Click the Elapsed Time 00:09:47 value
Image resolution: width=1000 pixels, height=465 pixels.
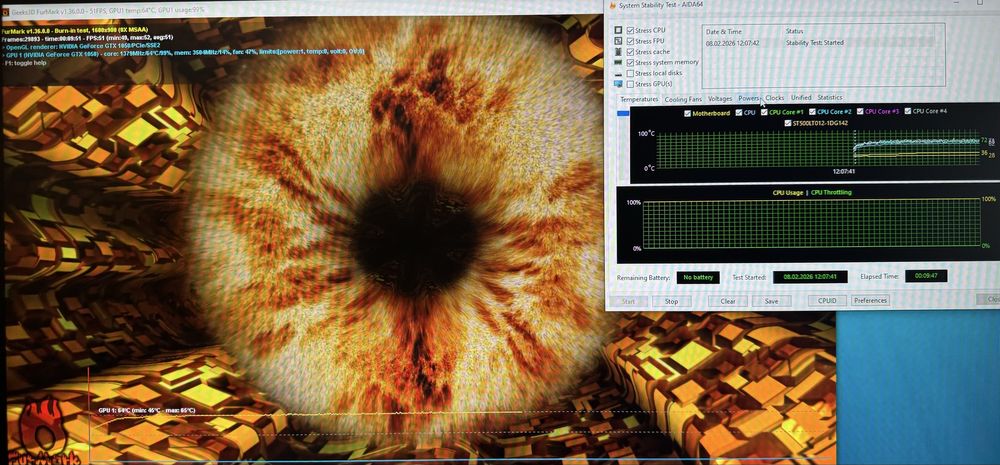pos(925,276)
